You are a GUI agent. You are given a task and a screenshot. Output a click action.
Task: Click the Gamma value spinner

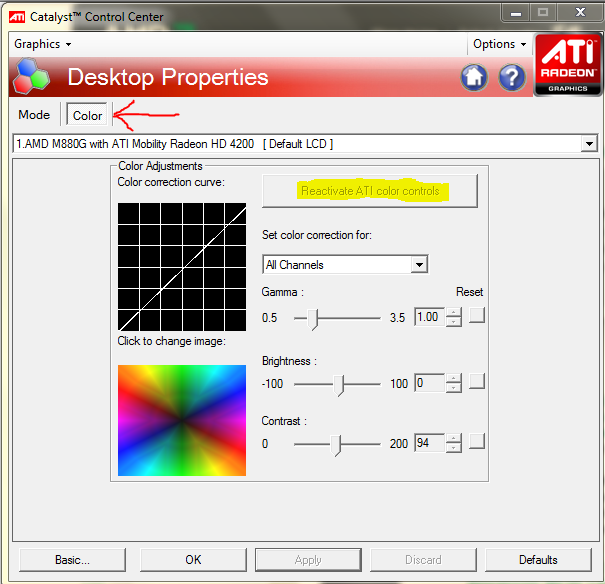tap(453, 317)
